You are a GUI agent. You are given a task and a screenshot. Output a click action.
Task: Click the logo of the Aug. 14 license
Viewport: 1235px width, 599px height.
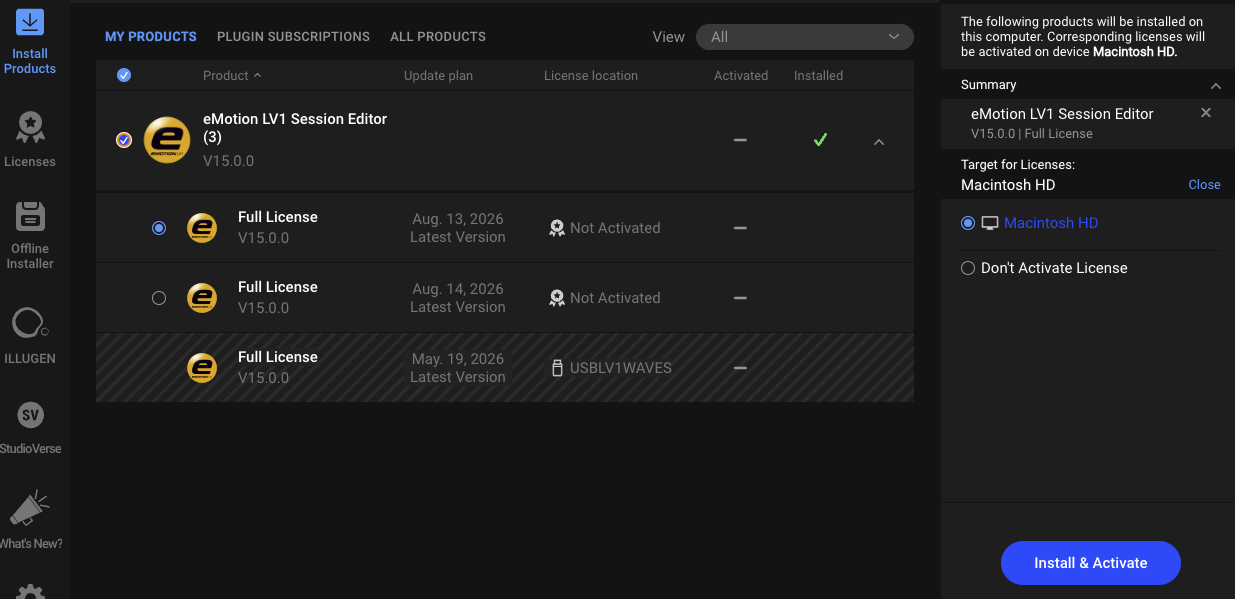[x=202, y=298]
